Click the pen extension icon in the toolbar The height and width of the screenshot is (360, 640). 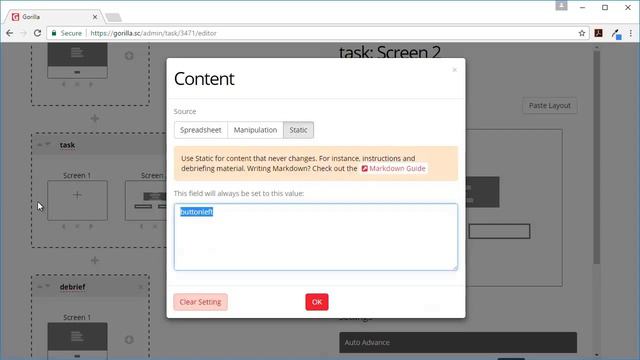coord(616,33)
